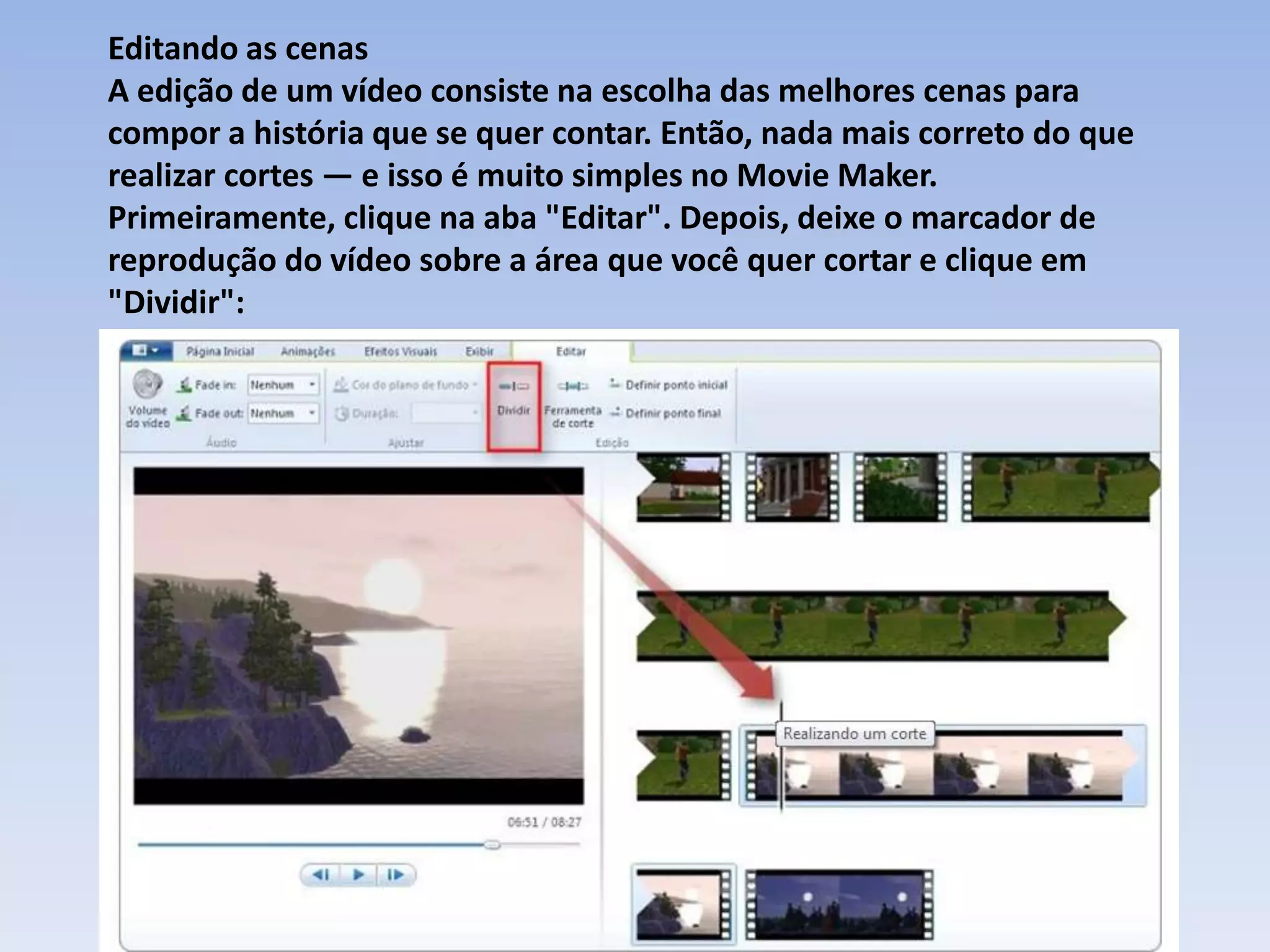Click Definir ponto final
1270x952 pixels.
665,413
